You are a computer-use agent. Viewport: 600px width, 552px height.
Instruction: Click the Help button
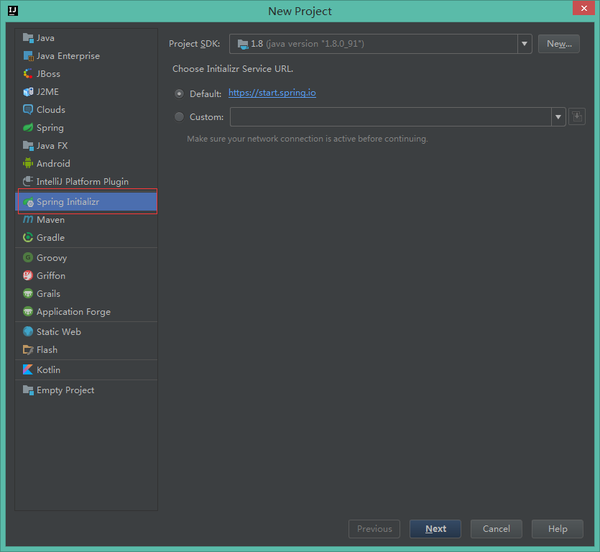coord(558,529)
